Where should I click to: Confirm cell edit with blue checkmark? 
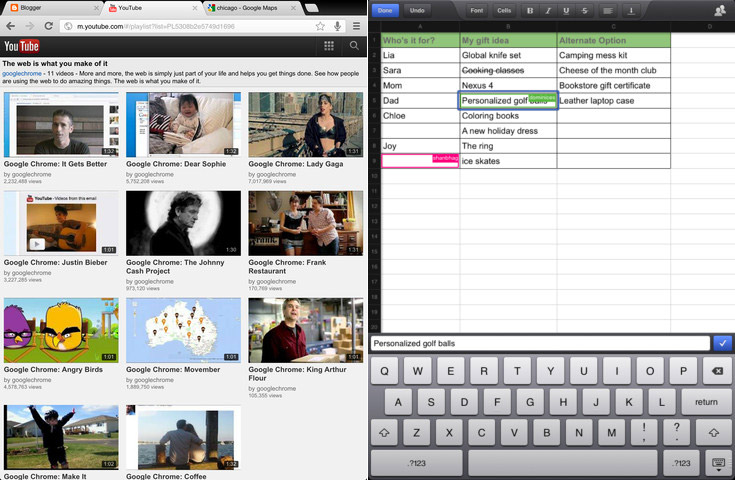[x=722, y=343]
